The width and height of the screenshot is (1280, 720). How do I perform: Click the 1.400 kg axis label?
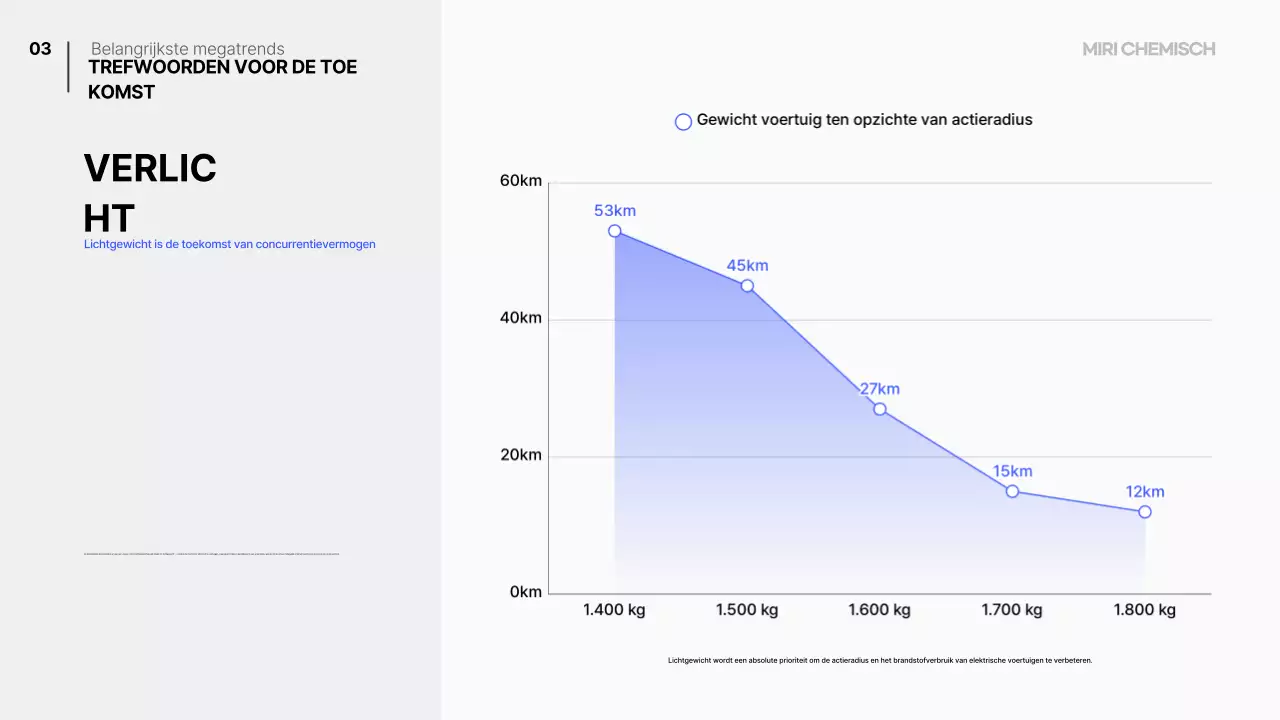pos(614,610)
